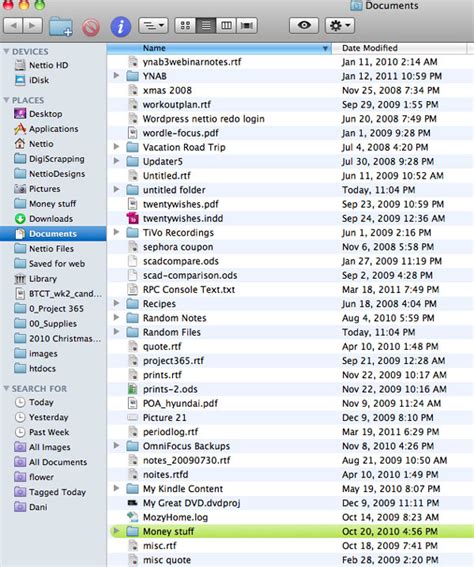This screenshot has height=567, width=474.
Task: Go forward with the right arrow button
Action: point(33,26)
